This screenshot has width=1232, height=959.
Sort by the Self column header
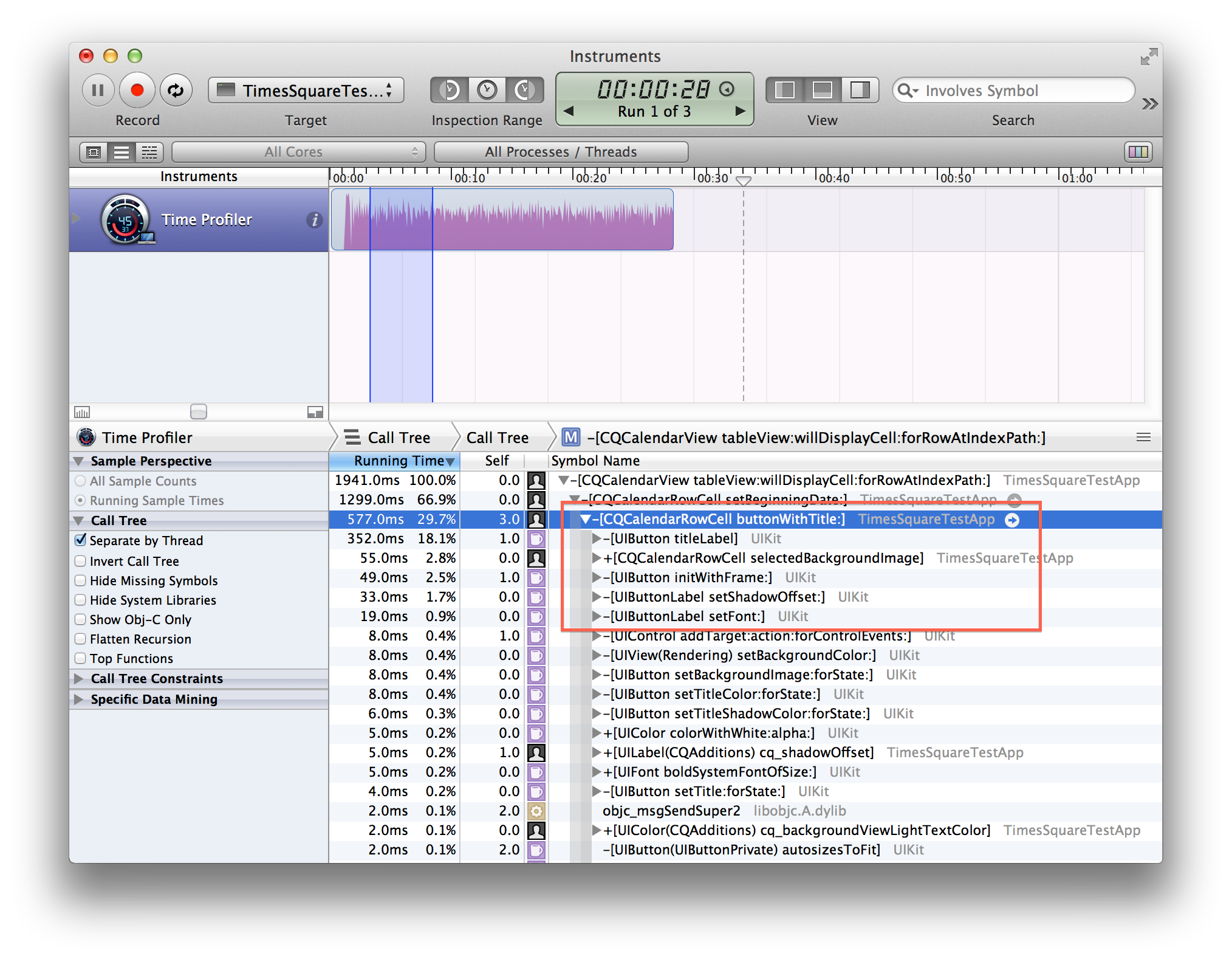point(496,461)
